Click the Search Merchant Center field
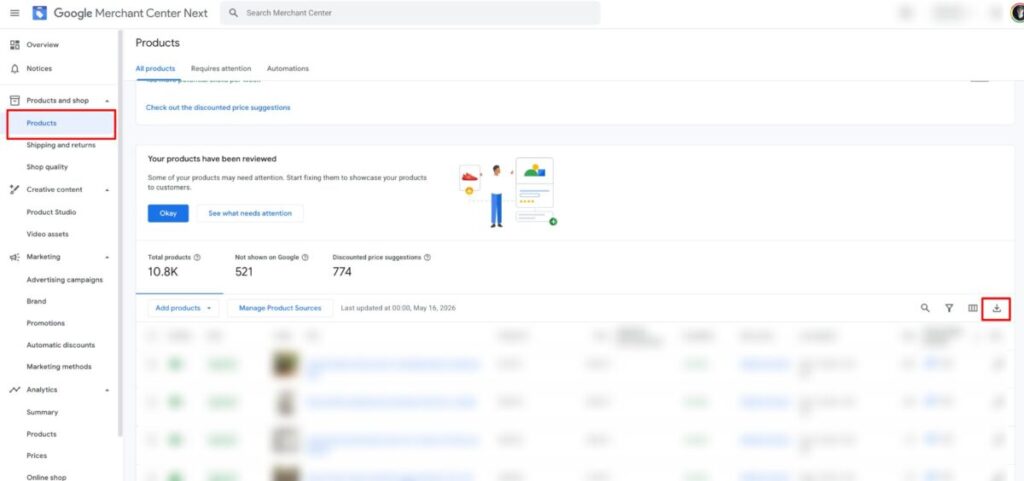 pyautogui.click(x=410, y=13)
